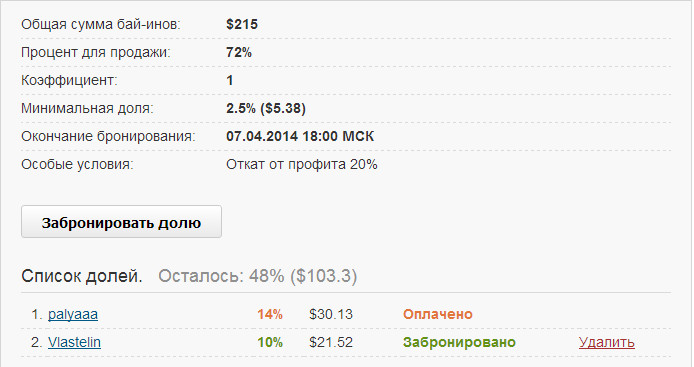Screen dimensions: 694x367
Task: Click the Общая сумма бай-инов label
Action: tap(101, 24)
